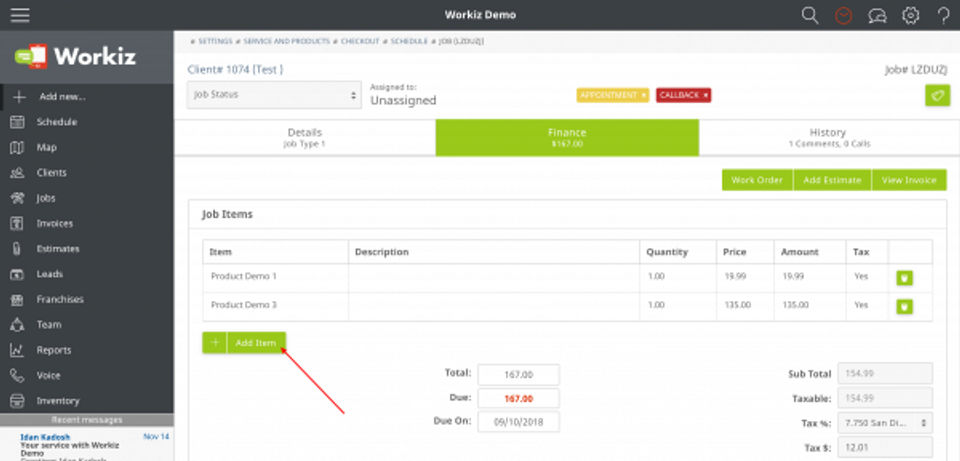This screenshot has height=461, width=960.
Task: Open the hamburger menu icon
Action: pyautogui.click(x=20, y=15)
